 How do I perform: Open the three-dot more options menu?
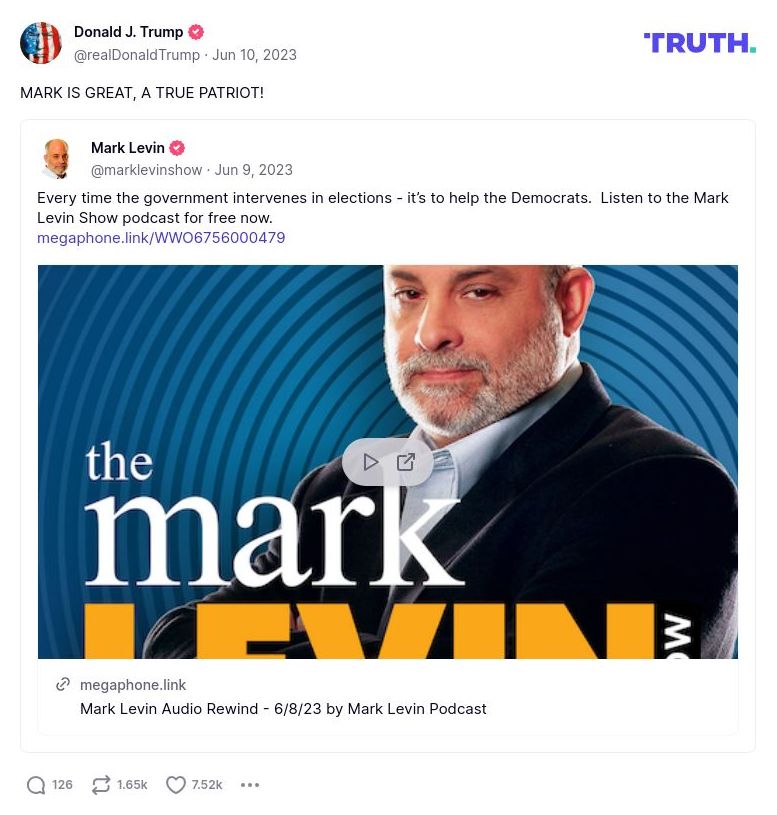(x=250, y=785)
